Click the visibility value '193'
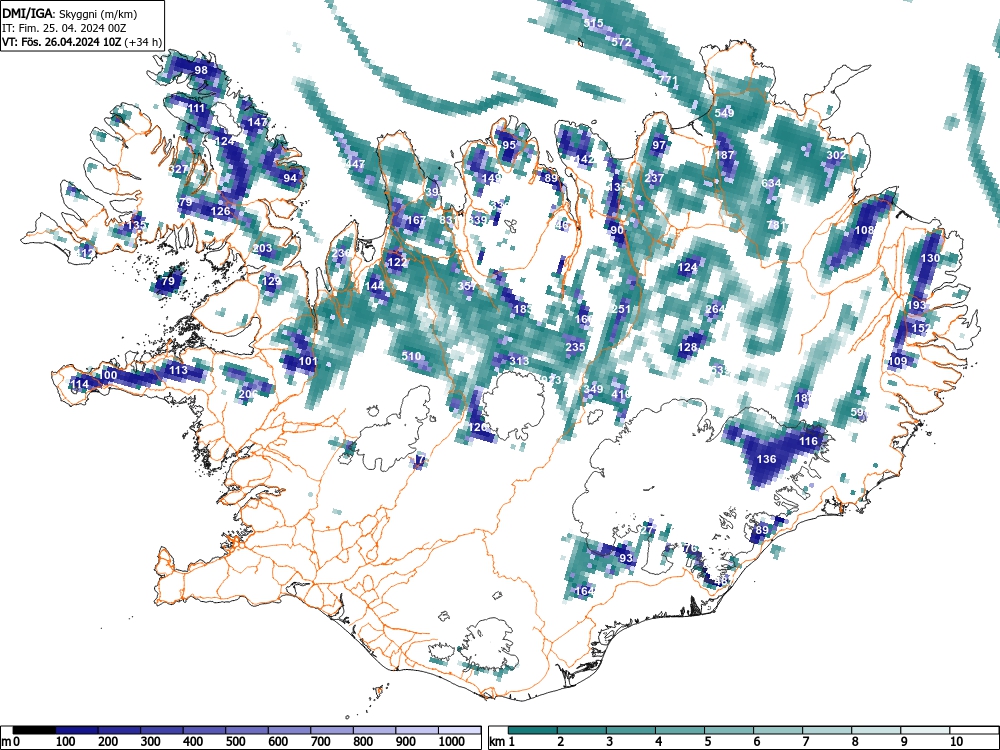1000x750 pixels. click(916, 305)
